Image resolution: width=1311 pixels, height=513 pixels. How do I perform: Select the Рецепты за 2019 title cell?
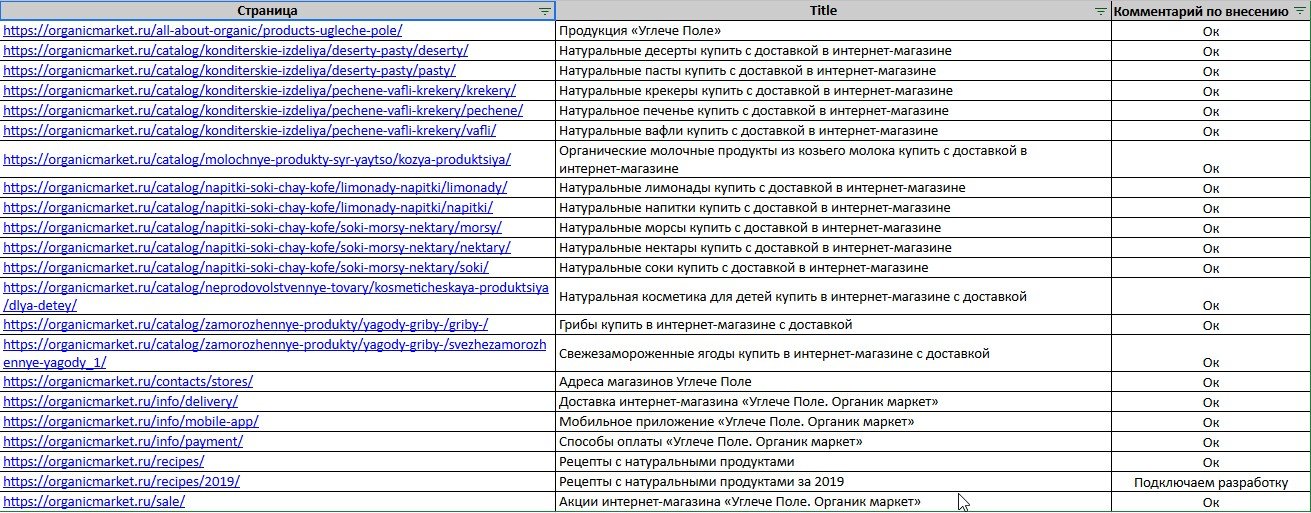pos(833,482)
